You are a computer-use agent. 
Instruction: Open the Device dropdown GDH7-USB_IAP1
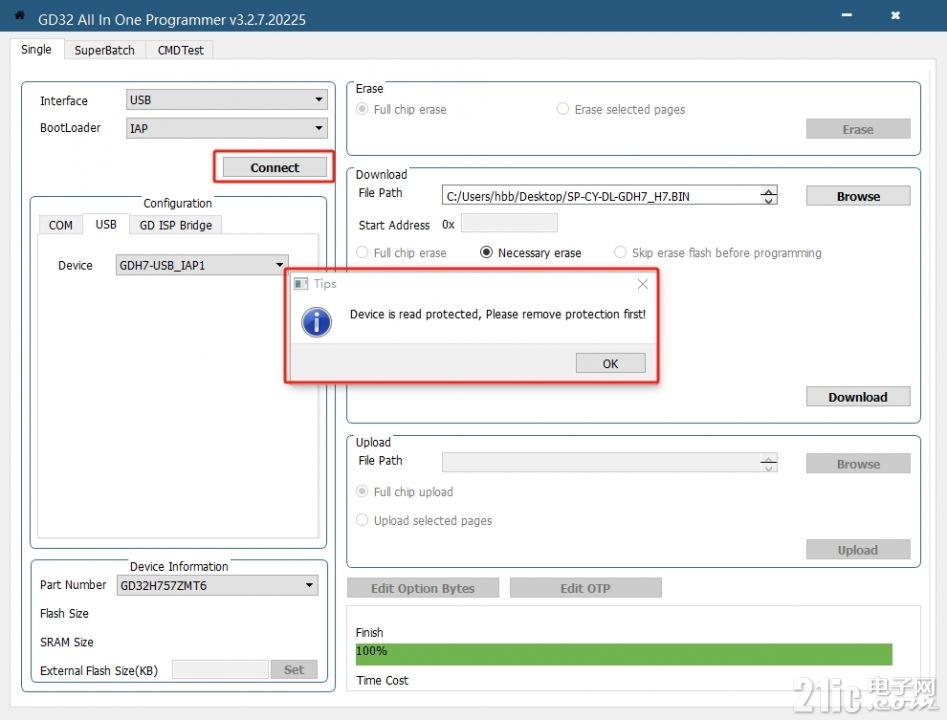[202, 265]
